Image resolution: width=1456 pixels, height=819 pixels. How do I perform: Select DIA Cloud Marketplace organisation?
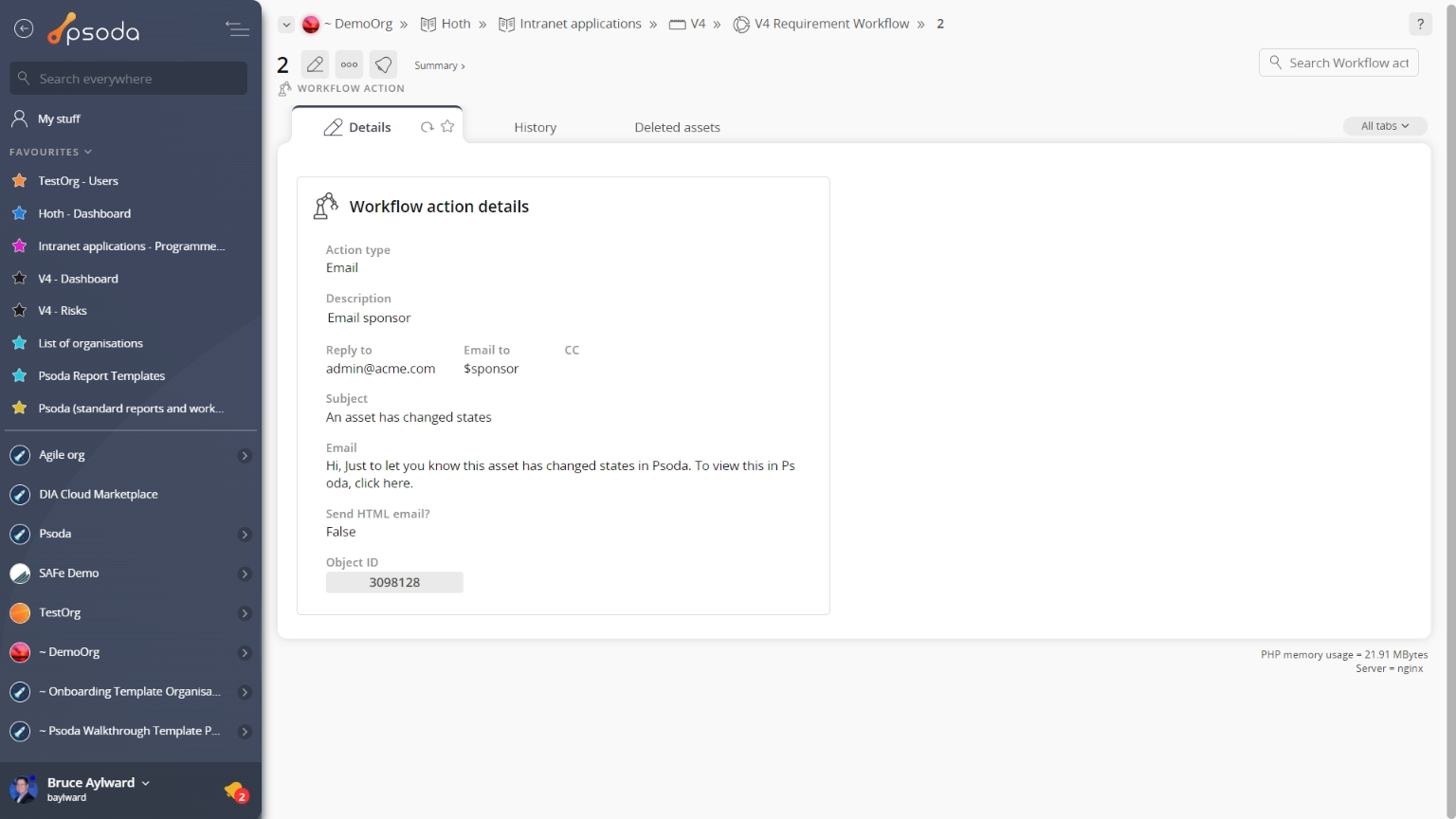pos(99,495)
